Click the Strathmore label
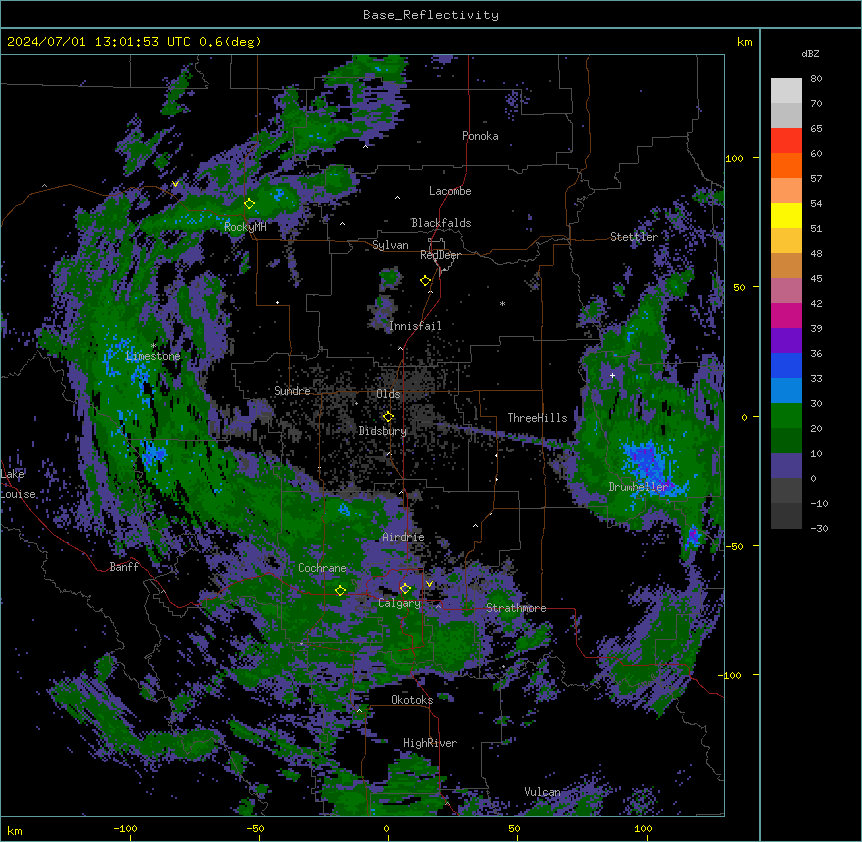 (516, 608)
